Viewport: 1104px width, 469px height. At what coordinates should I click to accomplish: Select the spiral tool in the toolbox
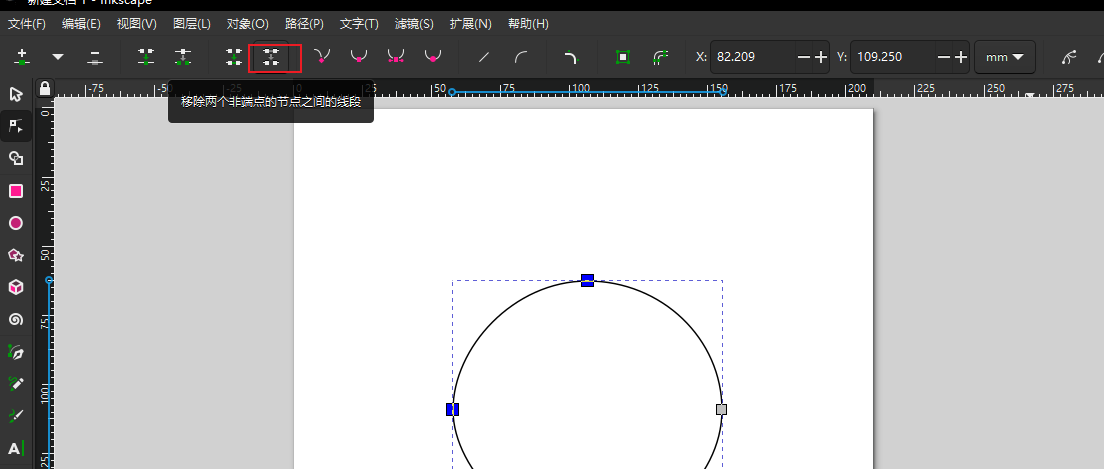coord(16,319)
